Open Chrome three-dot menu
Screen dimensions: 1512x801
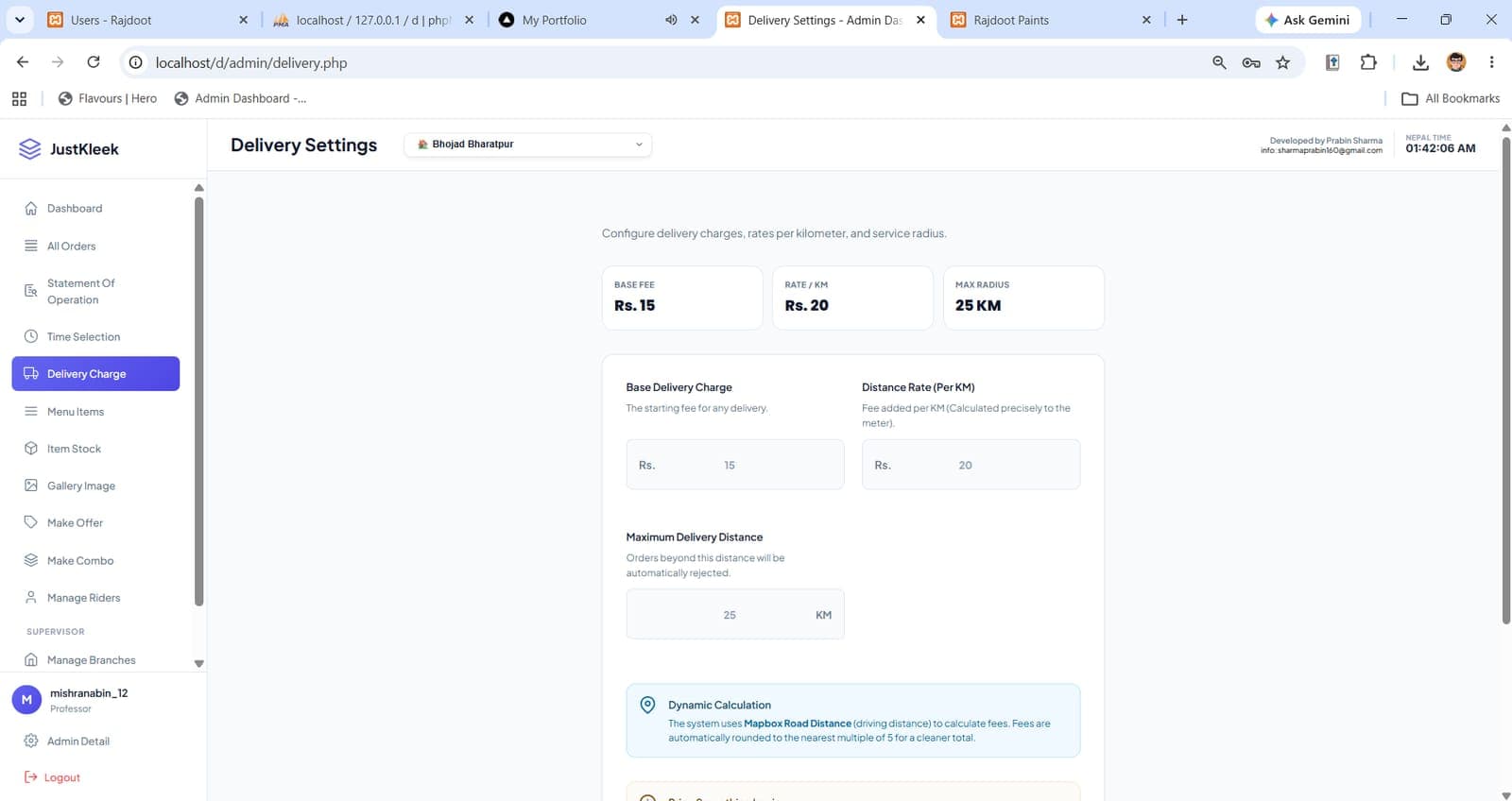(x=1491, y=62)
